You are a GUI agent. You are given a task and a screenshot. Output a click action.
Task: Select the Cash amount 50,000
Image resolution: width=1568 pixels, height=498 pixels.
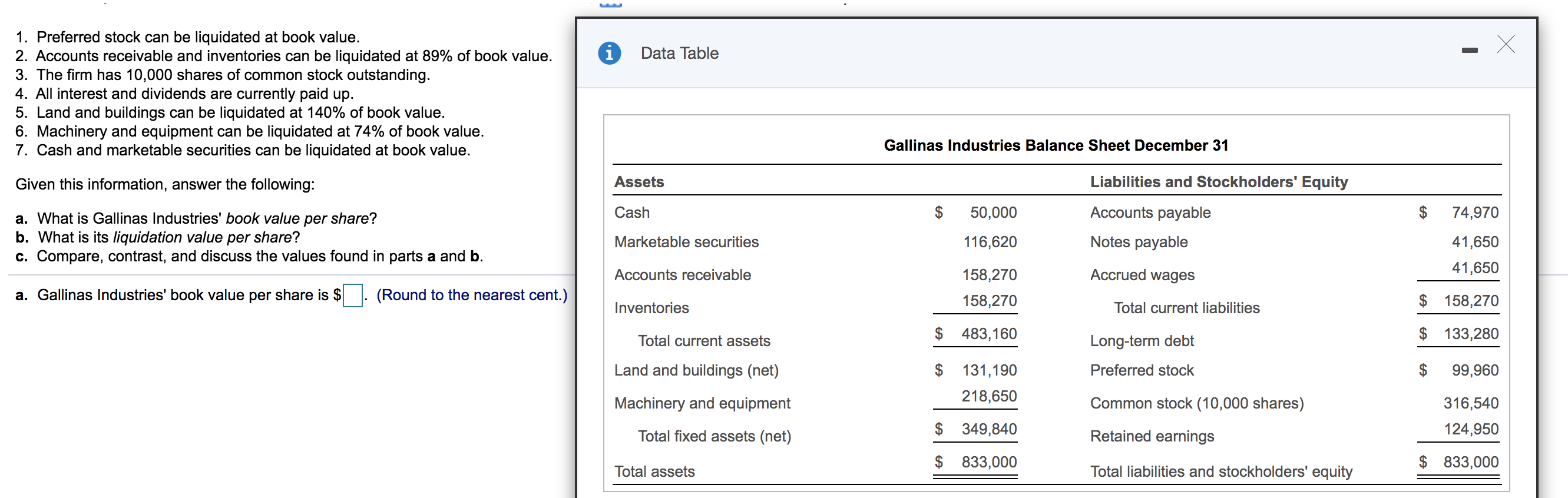(993, 213)
